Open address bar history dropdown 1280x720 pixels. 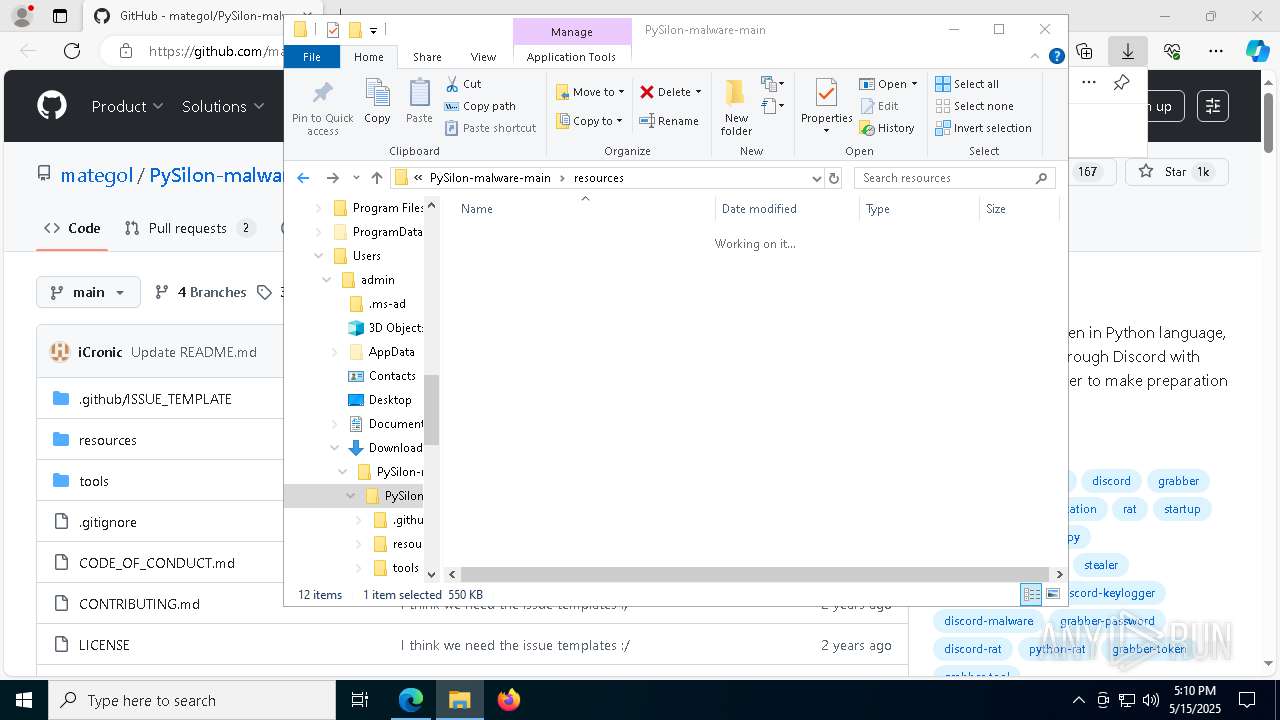pyautogui.click(x=817, y=178)
